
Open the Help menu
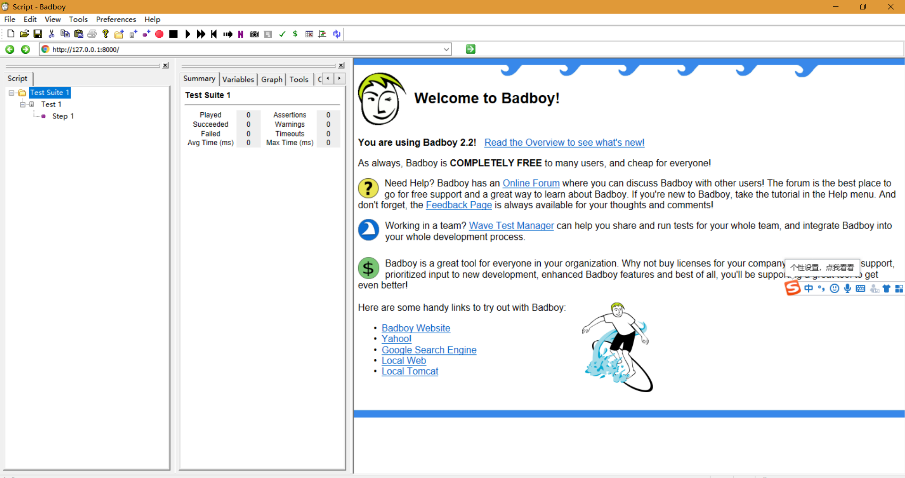[152, 19]
